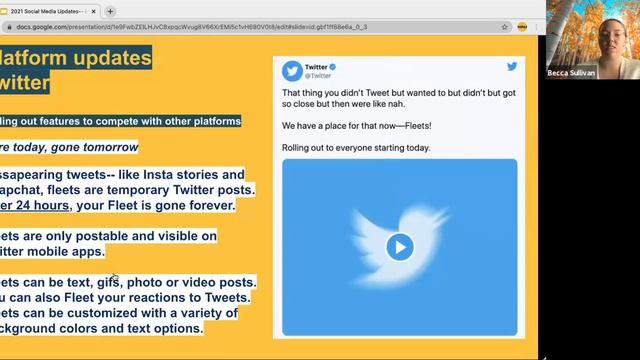
Task: Click the 'gone tomorrow' italic subtitle
Action: tap(94, 147)
